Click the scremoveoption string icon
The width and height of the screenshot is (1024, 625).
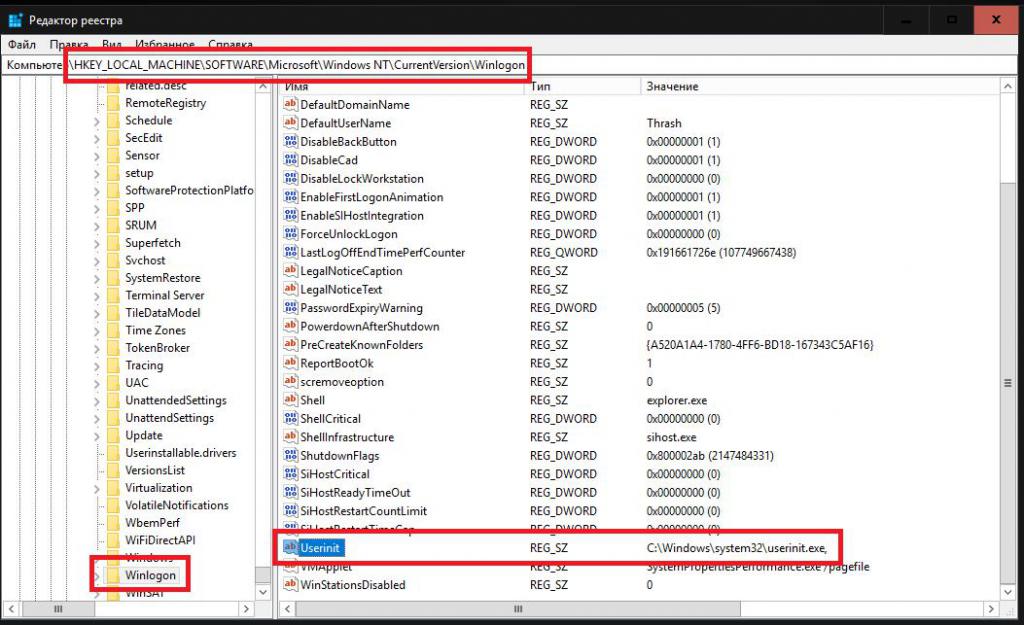coord(291,381)
